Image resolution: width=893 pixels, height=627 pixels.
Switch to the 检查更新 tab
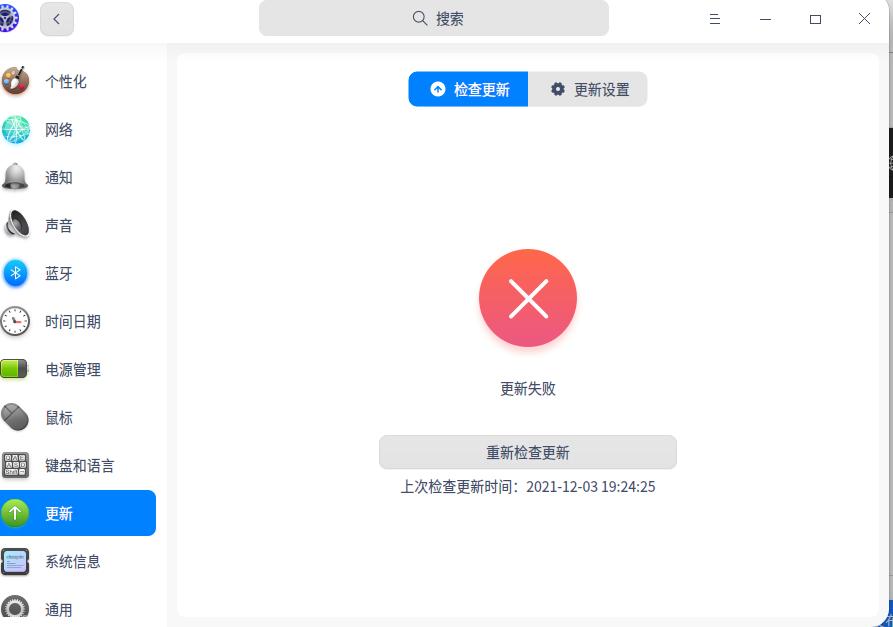point(468,89)
